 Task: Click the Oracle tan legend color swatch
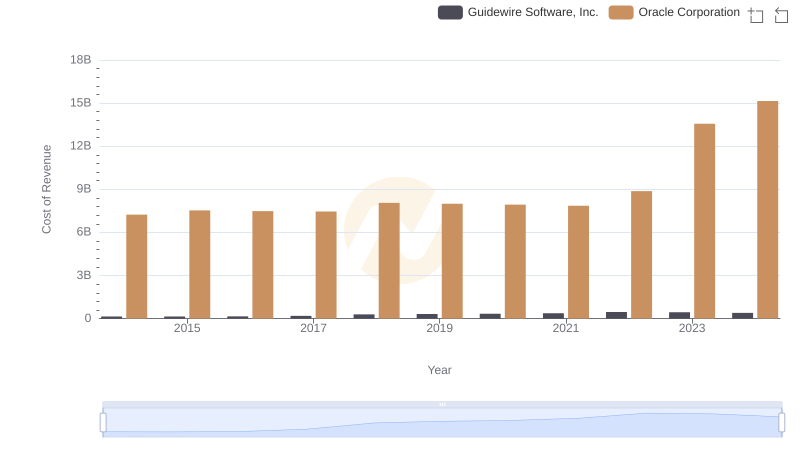(x=621, y=12)
